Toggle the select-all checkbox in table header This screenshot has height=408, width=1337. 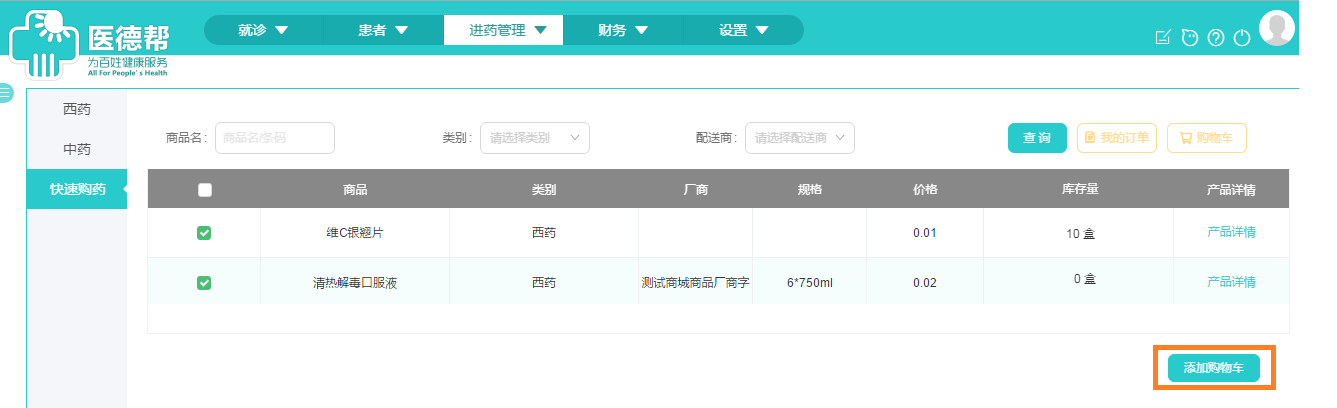click(x=205, y=190)
